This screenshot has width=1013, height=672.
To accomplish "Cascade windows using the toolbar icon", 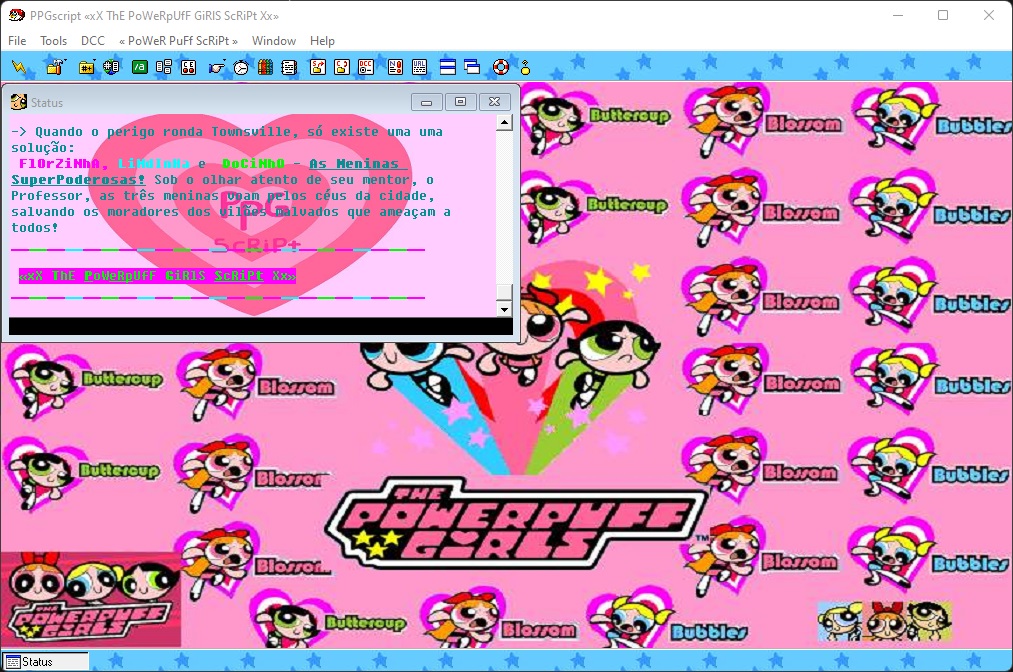I will coord(472,67).
